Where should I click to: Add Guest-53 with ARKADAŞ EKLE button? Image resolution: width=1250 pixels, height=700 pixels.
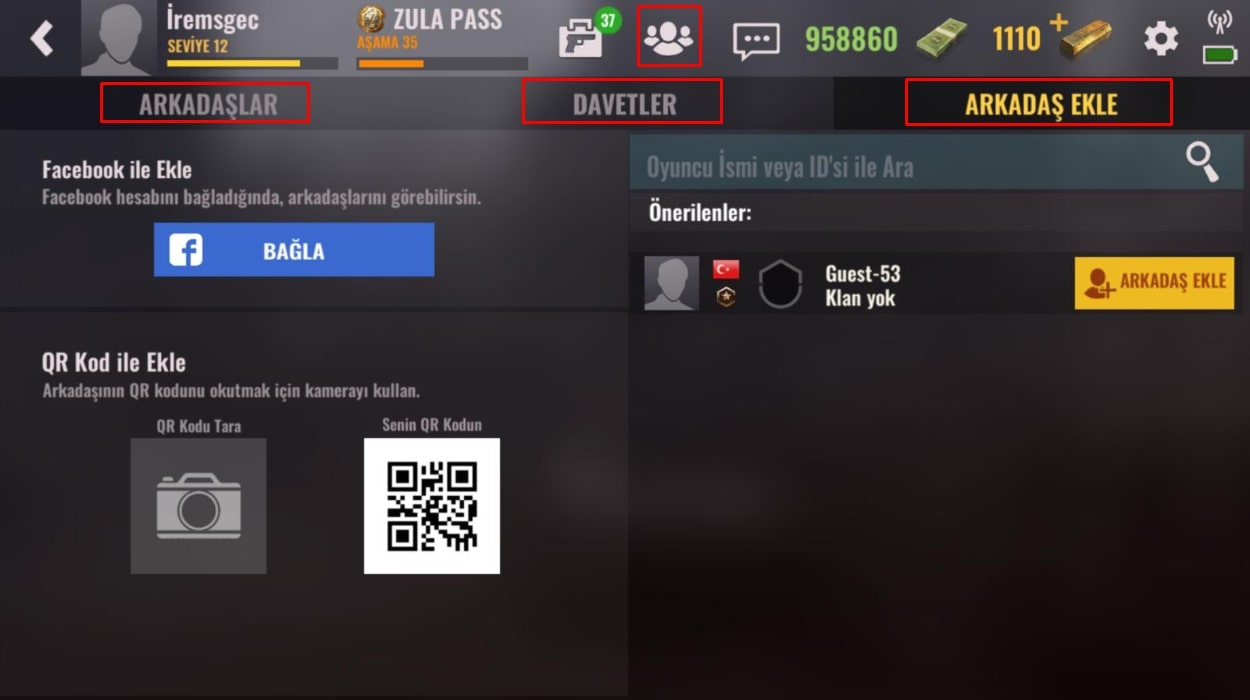1154,283
